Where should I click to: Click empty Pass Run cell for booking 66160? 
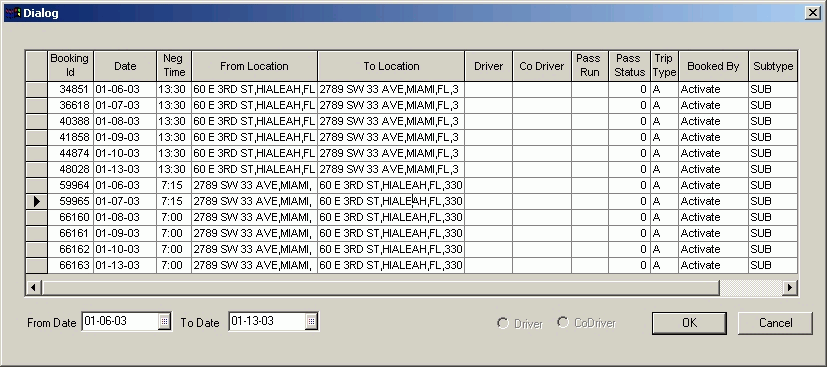pos(590,217)
